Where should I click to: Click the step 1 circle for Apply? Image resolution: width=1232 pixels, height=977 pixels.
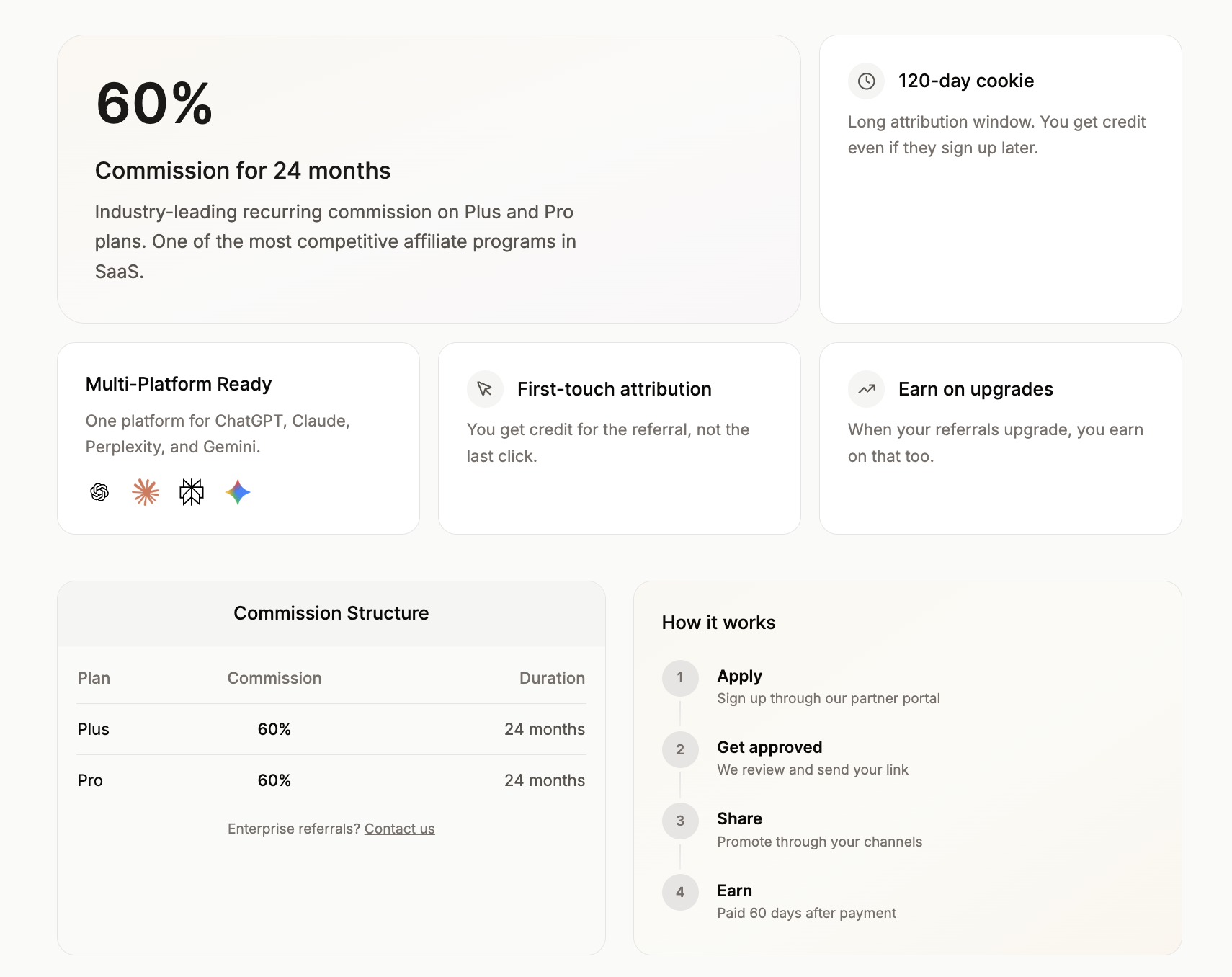680,678
